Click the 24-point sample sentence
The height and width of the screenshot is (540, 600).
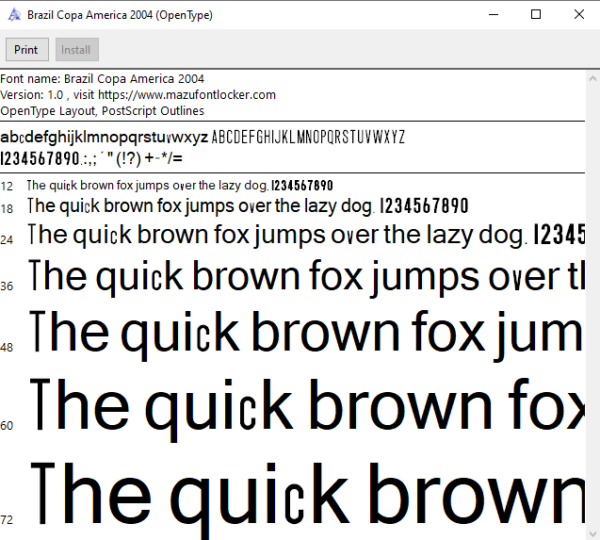(x=306, y=235)
